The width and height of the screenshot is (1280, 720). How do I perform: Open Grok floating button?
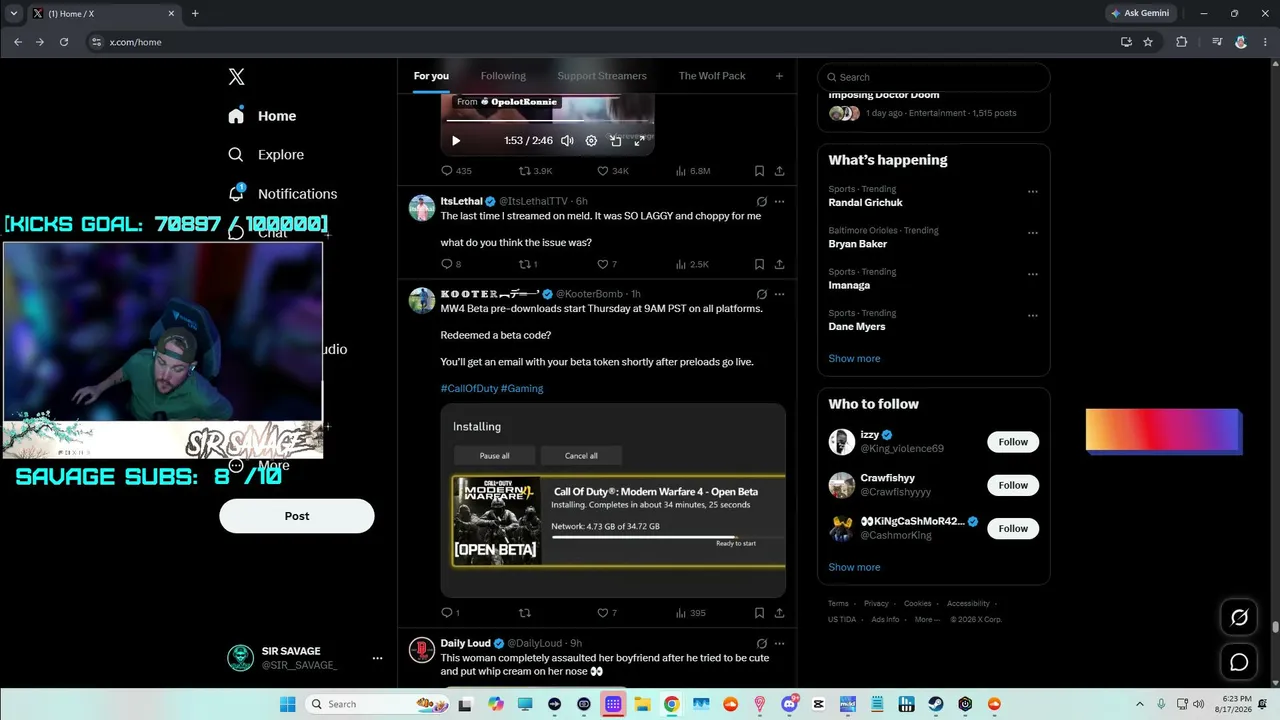point(1239,617)
